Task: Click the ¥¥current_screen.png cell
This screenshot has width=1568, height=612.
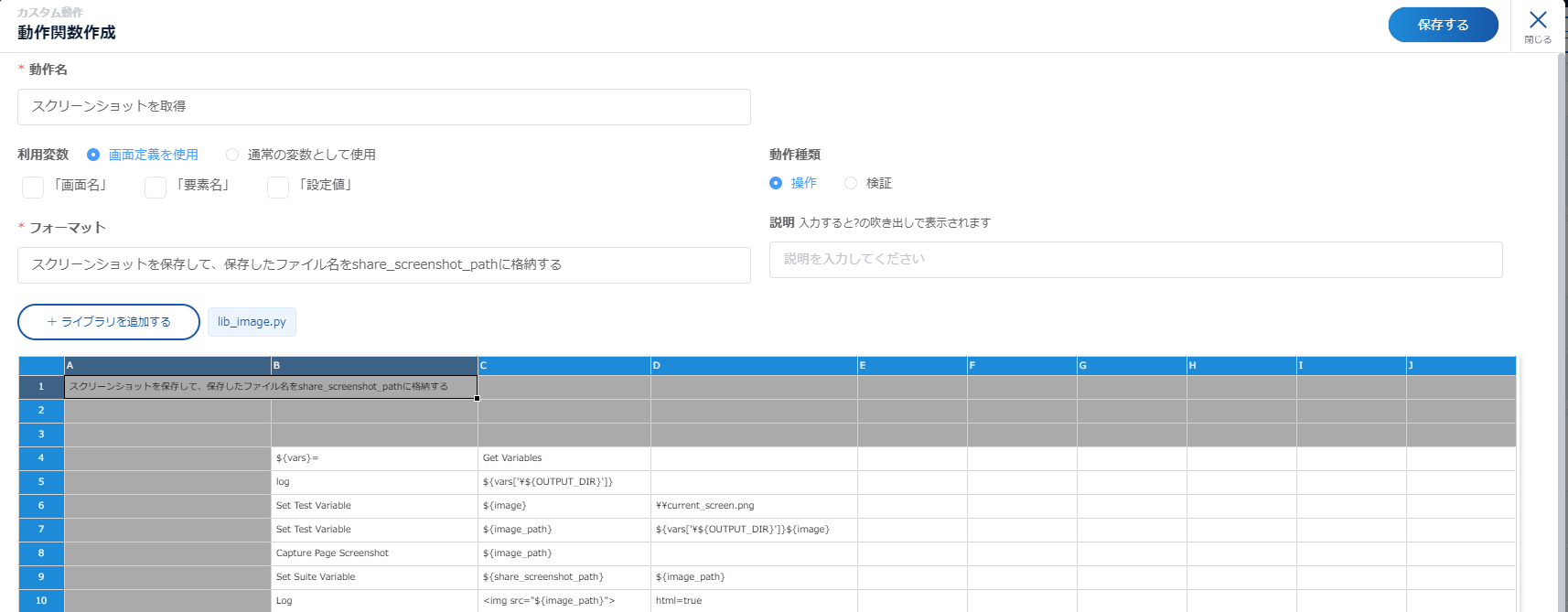Action: (x=754, y=506)
